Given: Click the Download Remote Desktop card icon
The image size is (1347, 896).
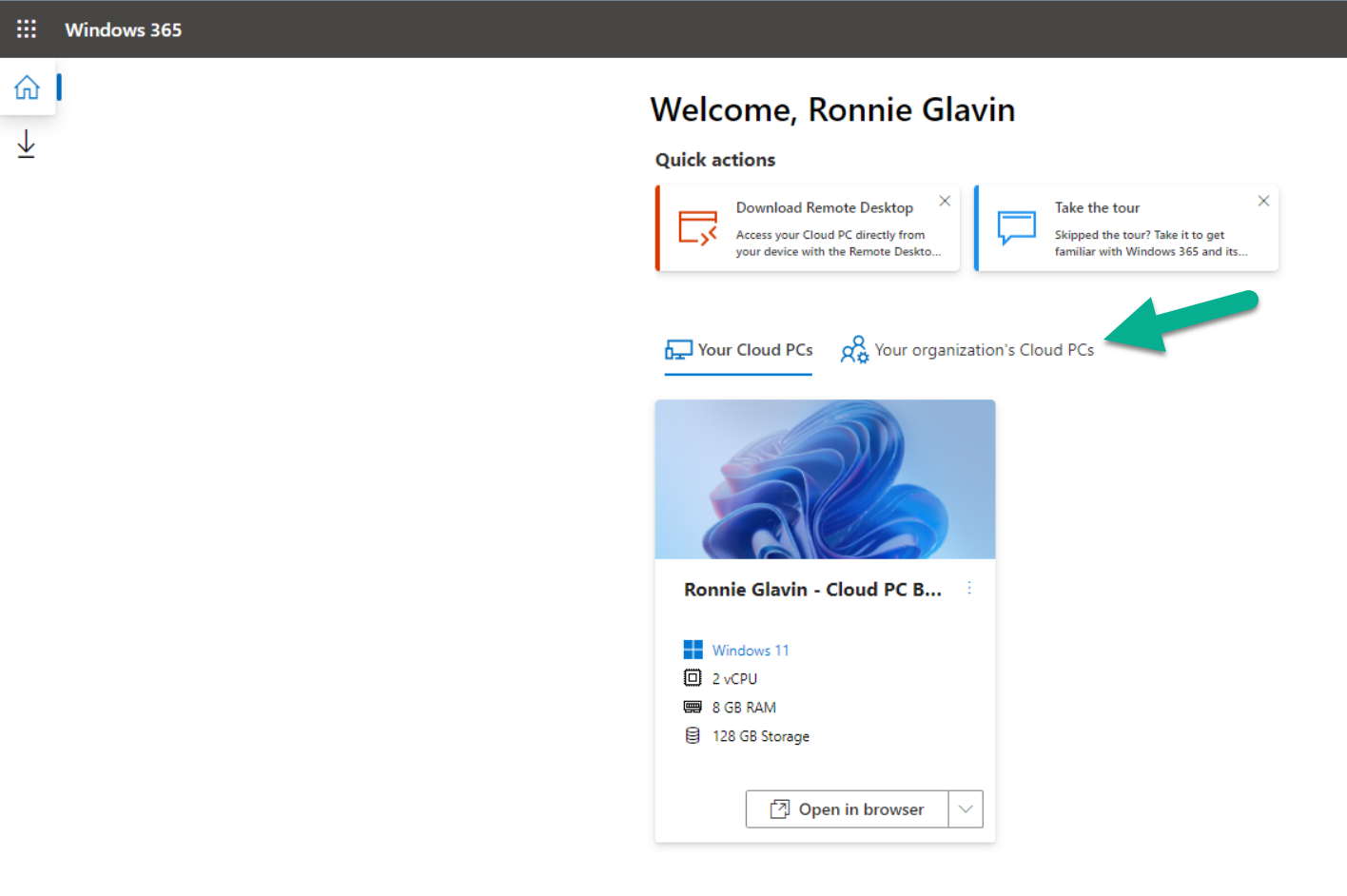Looking at the screenshot, I should point(697,228).
